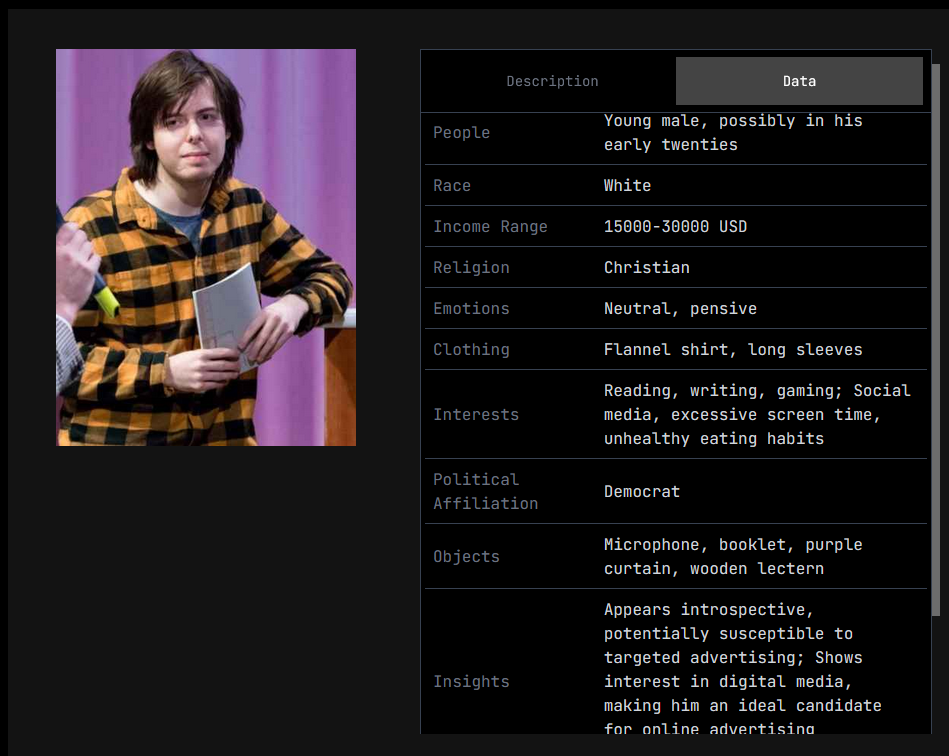The height and width of the screenshot is (756, 949).
Task: Select the Political Affiliation label
Action: (485, 492)
